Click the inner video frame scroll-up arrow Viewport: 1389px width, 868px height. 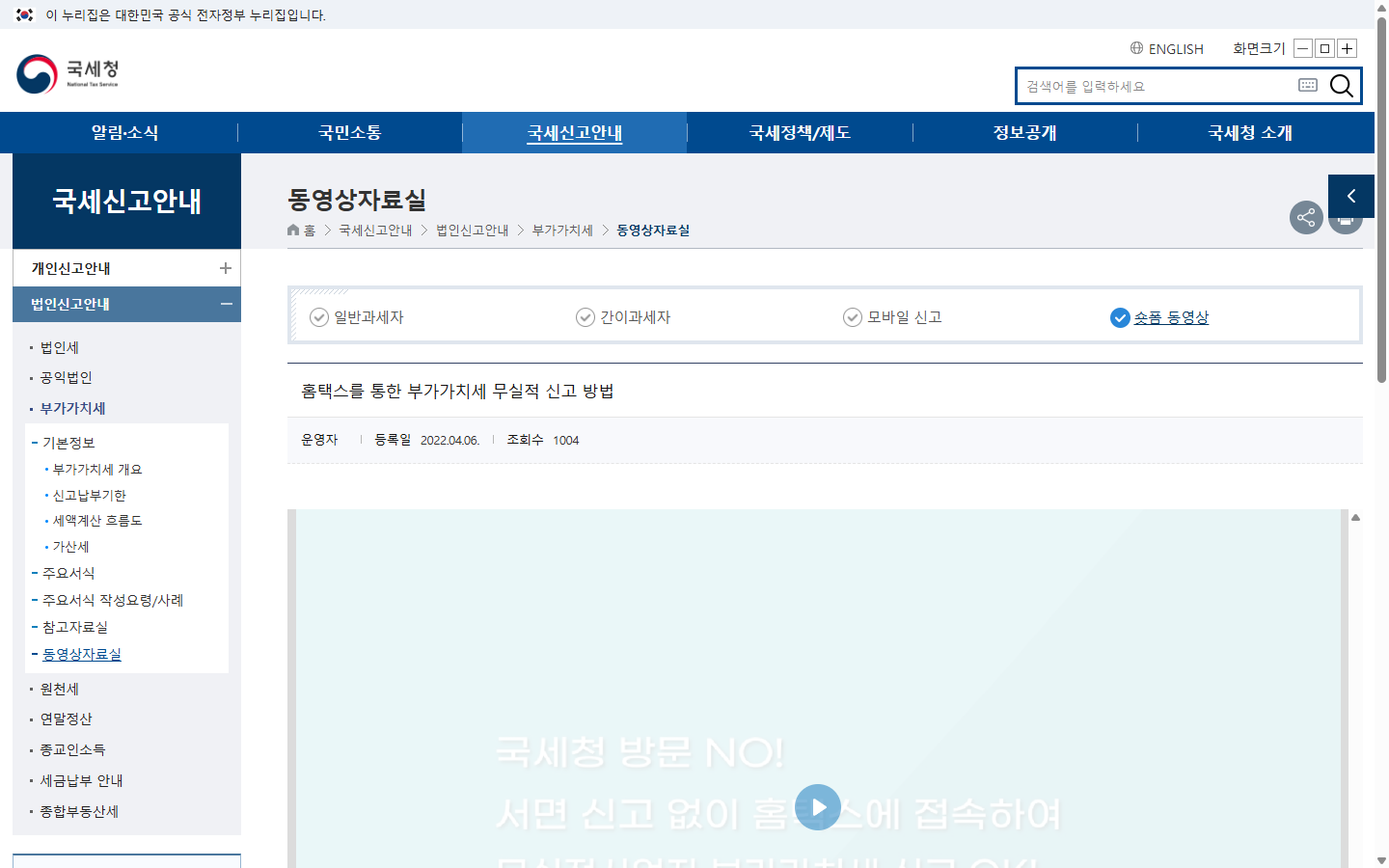pyautogui.click(x=1355, y=518)
